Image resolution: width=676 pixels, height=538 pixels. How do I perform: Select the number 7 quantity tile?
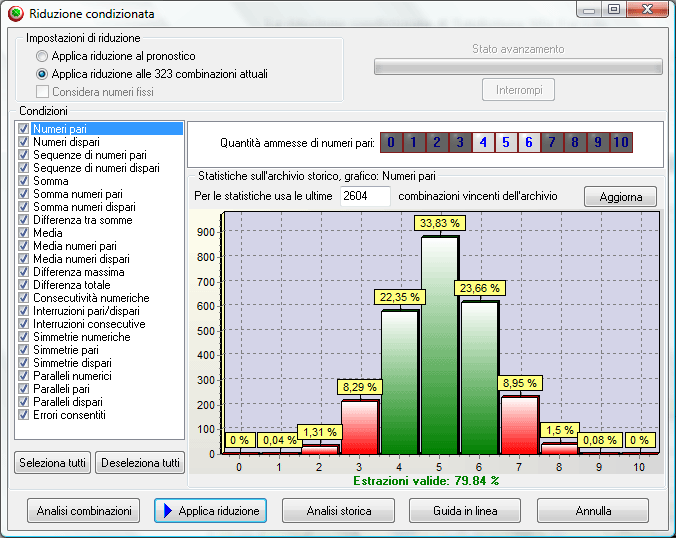click(552, 142)
